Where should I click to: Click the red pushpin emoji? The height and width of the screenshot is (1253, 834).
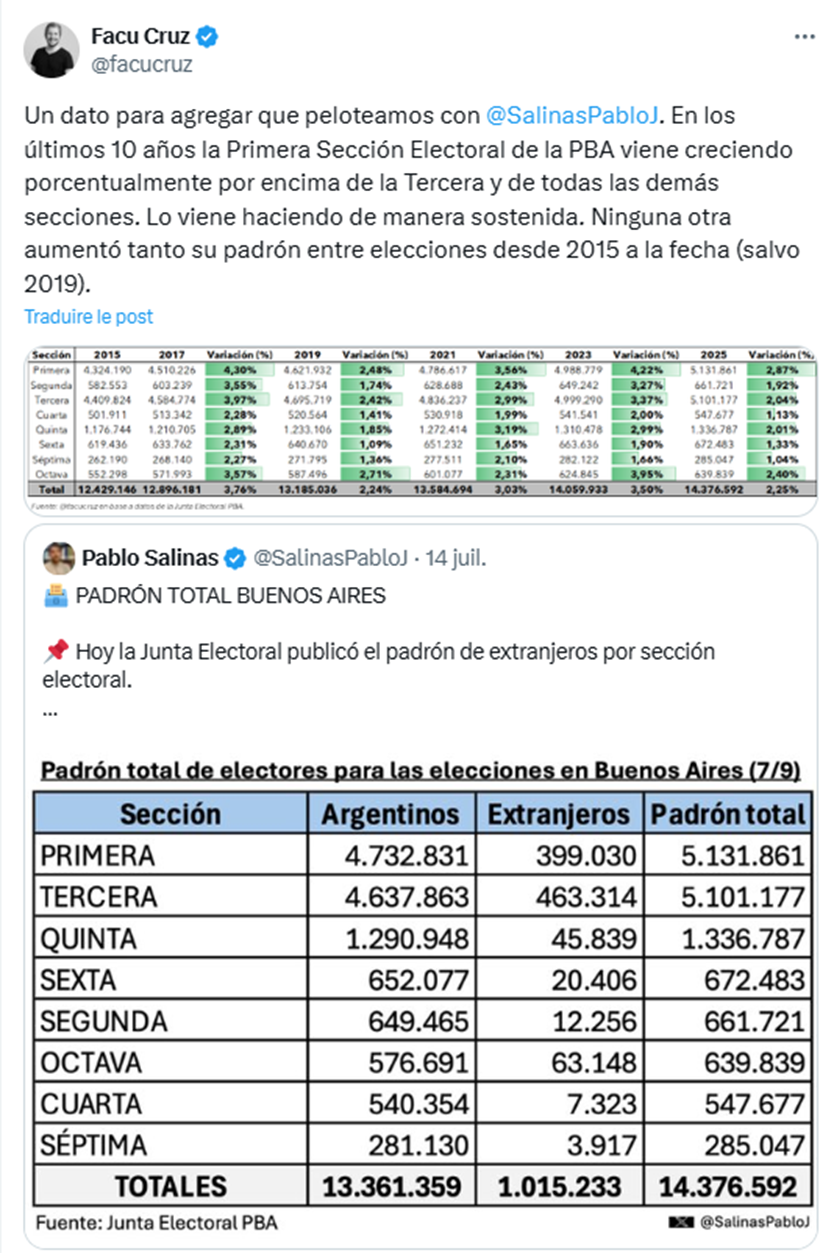(56, 651)
